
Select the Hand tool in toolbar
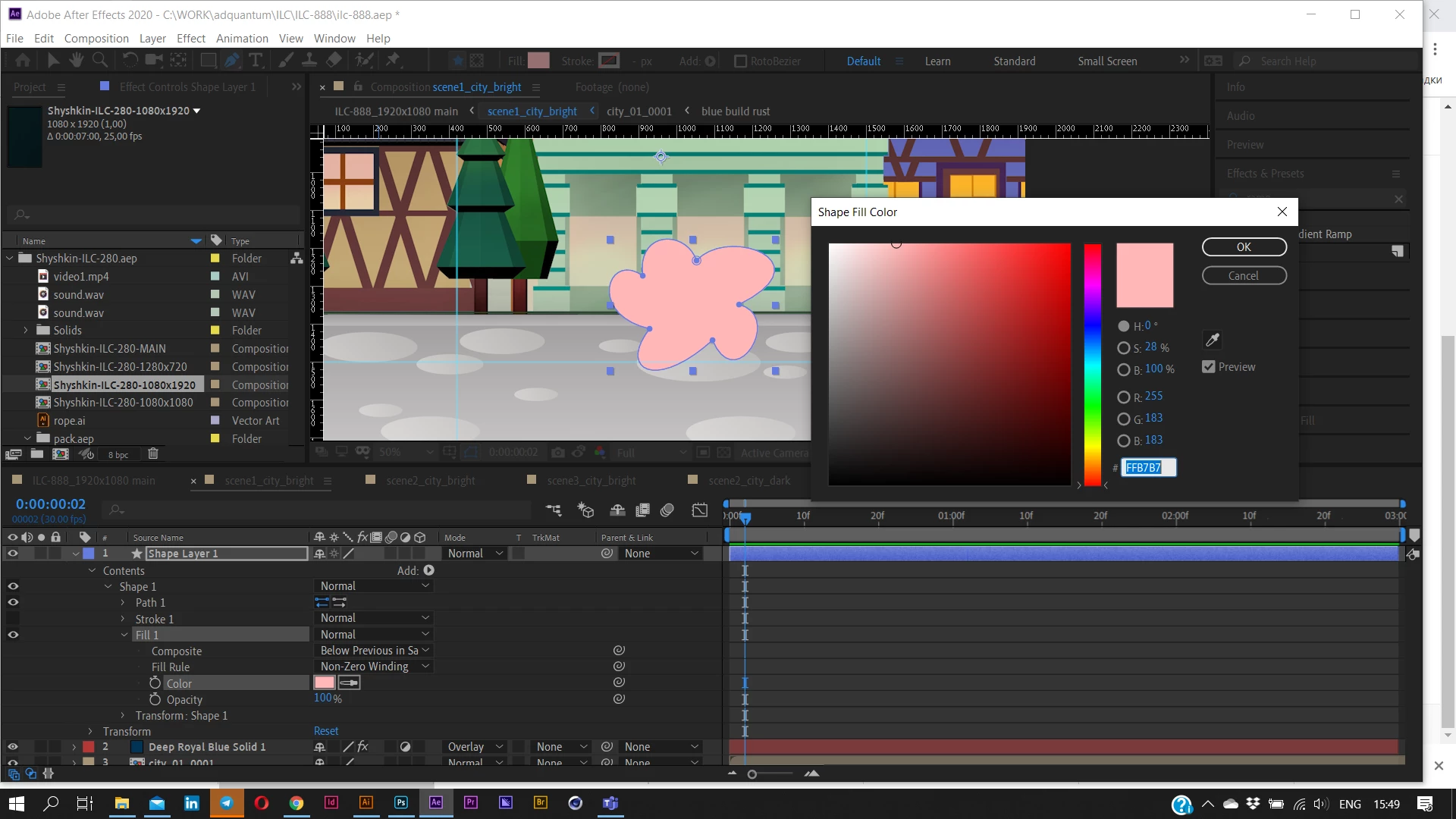[76, 61]
